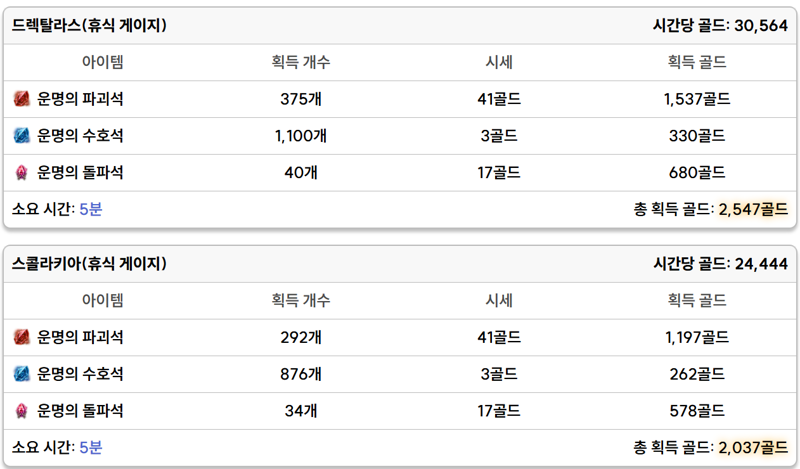Click the red 운명의 파괴석 icon in 드렉탈라스 table

(21, 98)
